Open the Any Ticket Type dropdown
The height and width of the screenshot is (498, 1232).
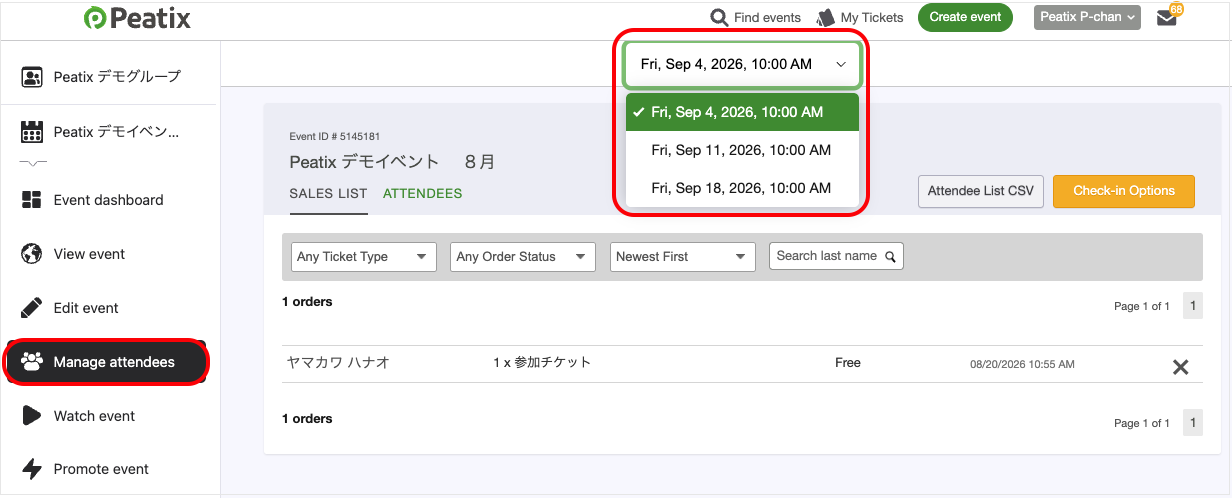point(364,257)
